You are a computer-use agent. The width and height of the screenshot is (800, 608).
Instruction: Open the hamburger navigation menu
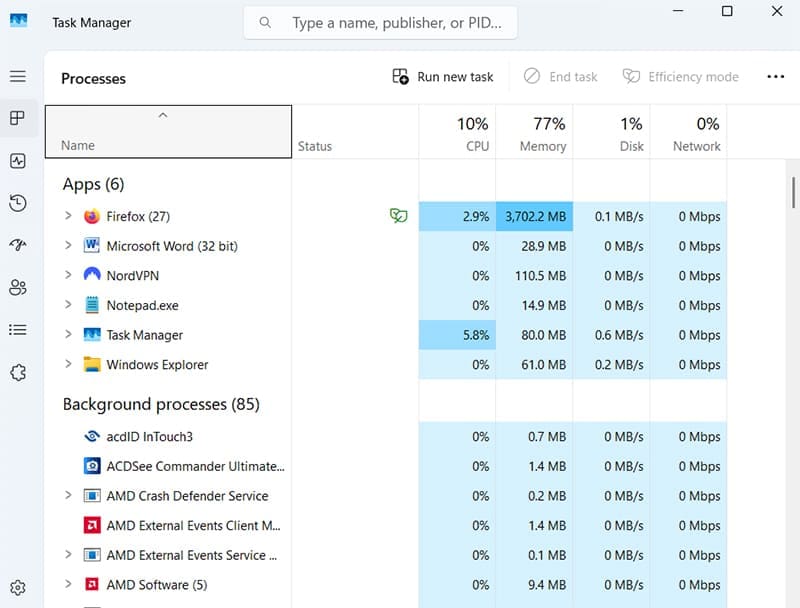click(17, 77)
